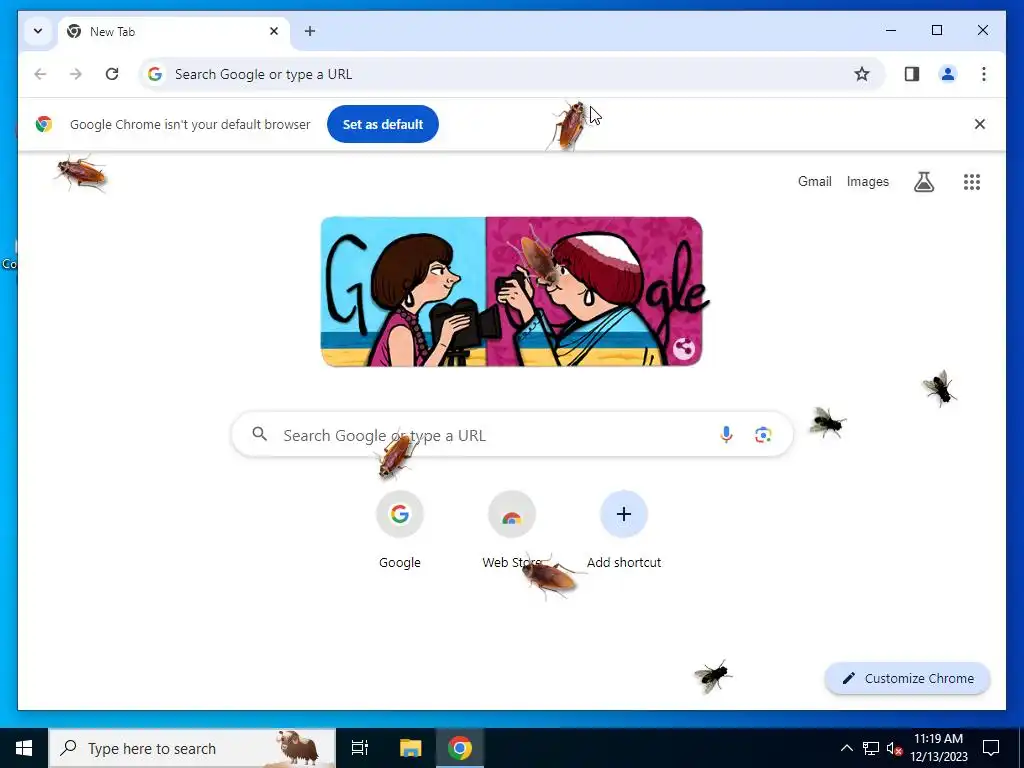This screenshot has width=1024, height=768.
Task: Bookmark this tab with the star icon
Action: coord(862,74)
